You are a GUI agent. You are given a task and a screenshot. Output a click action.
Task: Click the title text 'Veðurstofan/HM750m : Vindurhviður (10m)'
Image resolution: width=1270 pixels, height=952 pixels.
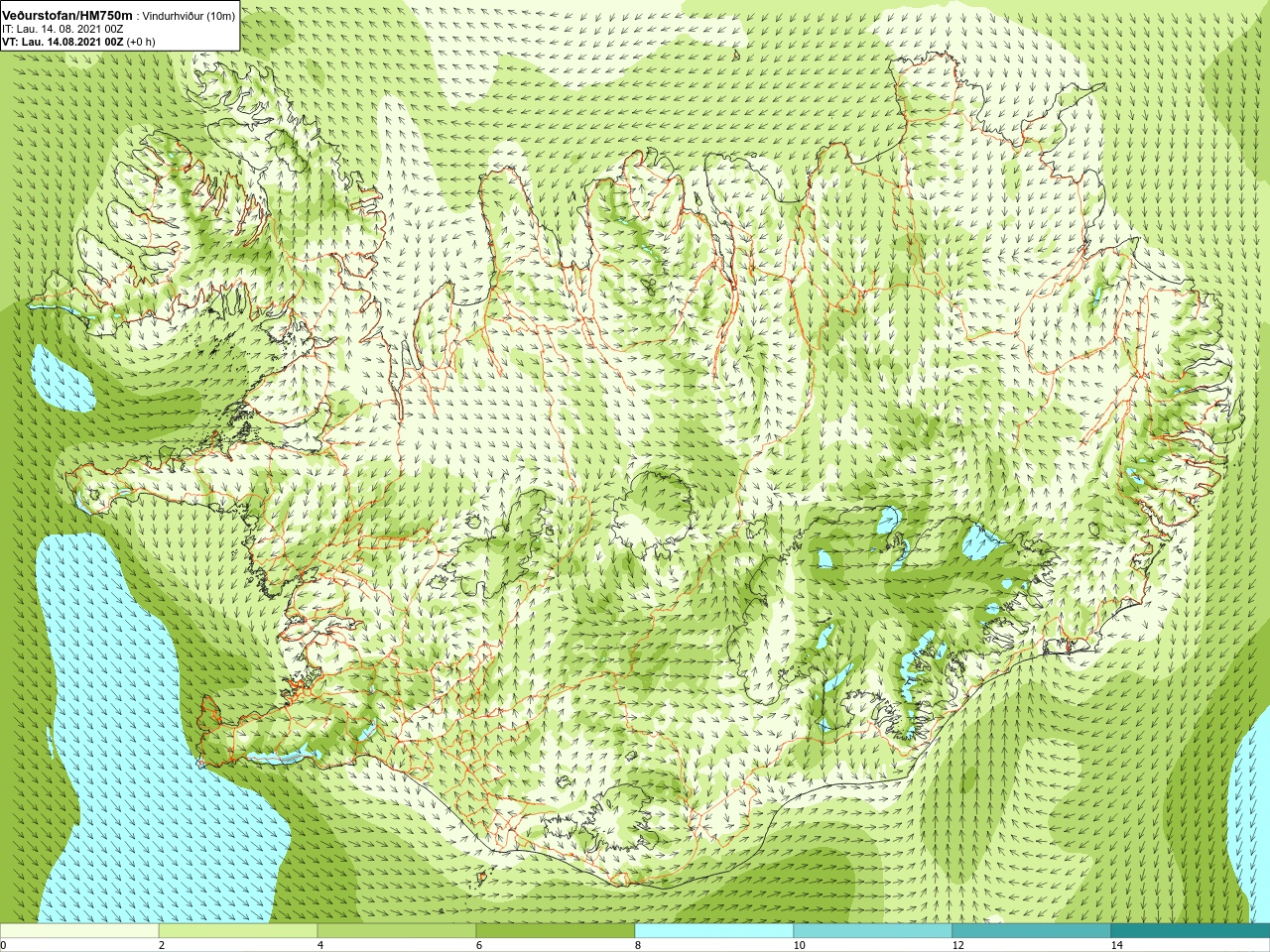(118, 15)
